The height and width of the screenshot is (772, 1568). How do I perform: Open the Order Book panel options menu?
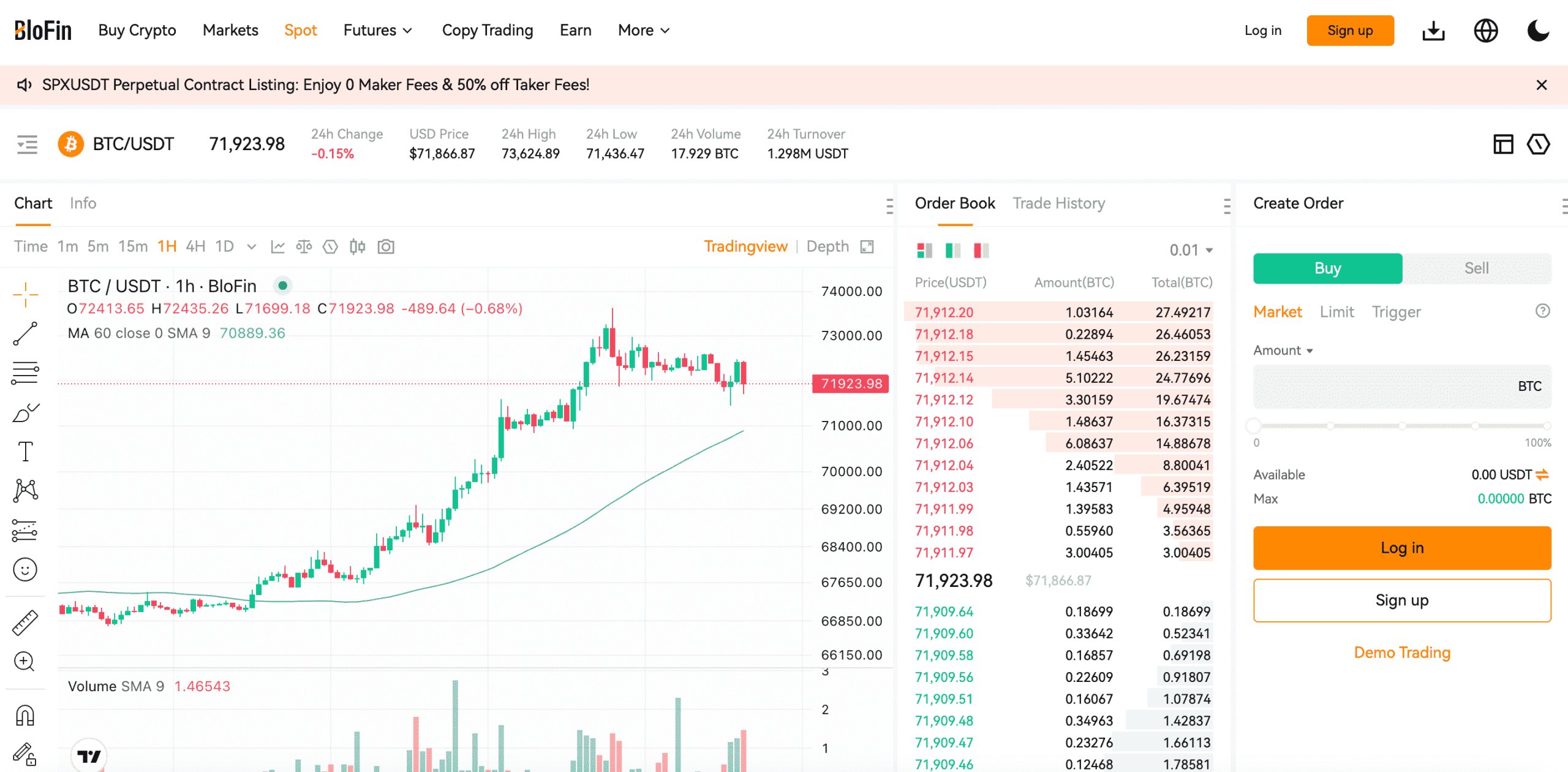click(x=1226, y=206)
